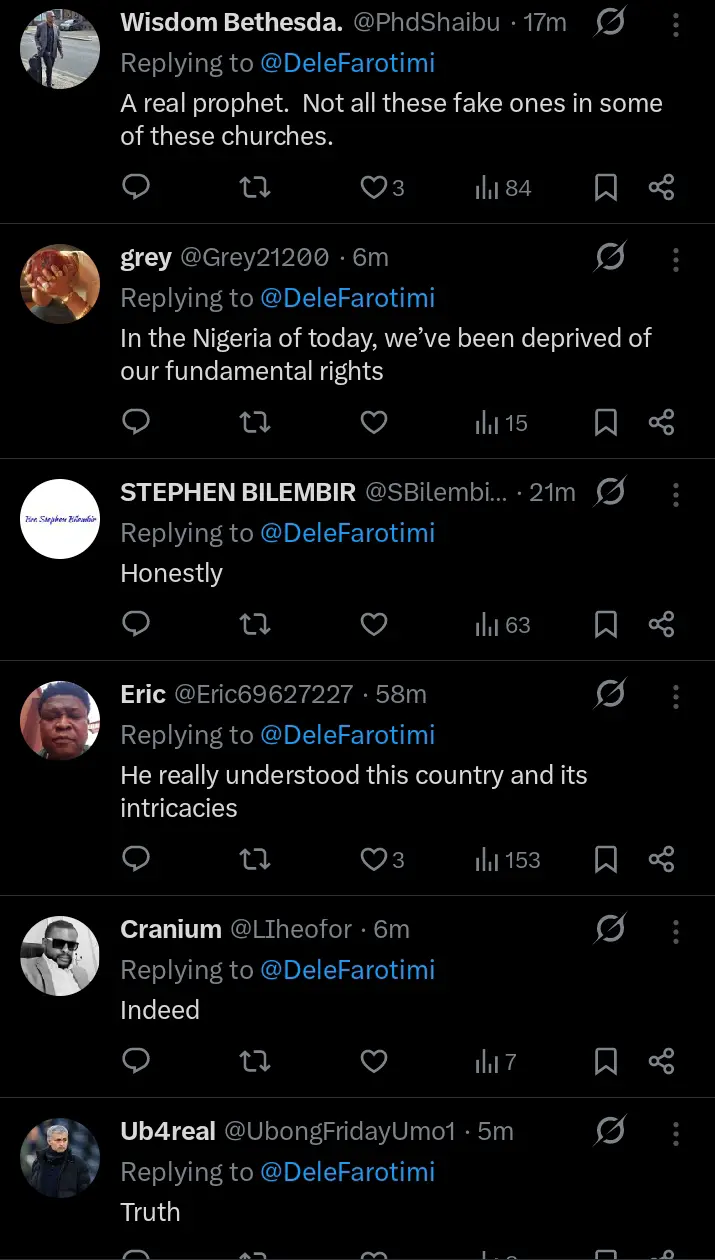
Task: Like Stephen Bilembir's "Honestly" reply
Action: point(373,625)
